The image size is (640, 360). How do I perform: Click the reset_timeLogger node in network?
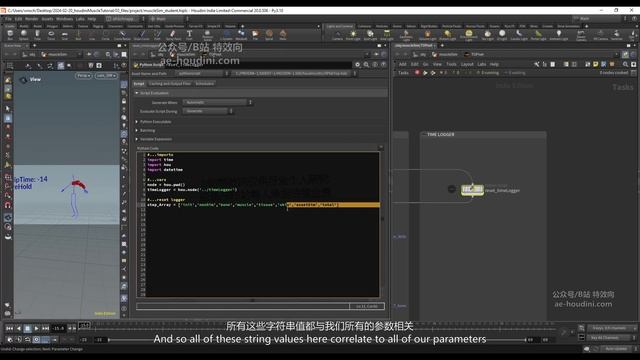[x=472, y=189]
